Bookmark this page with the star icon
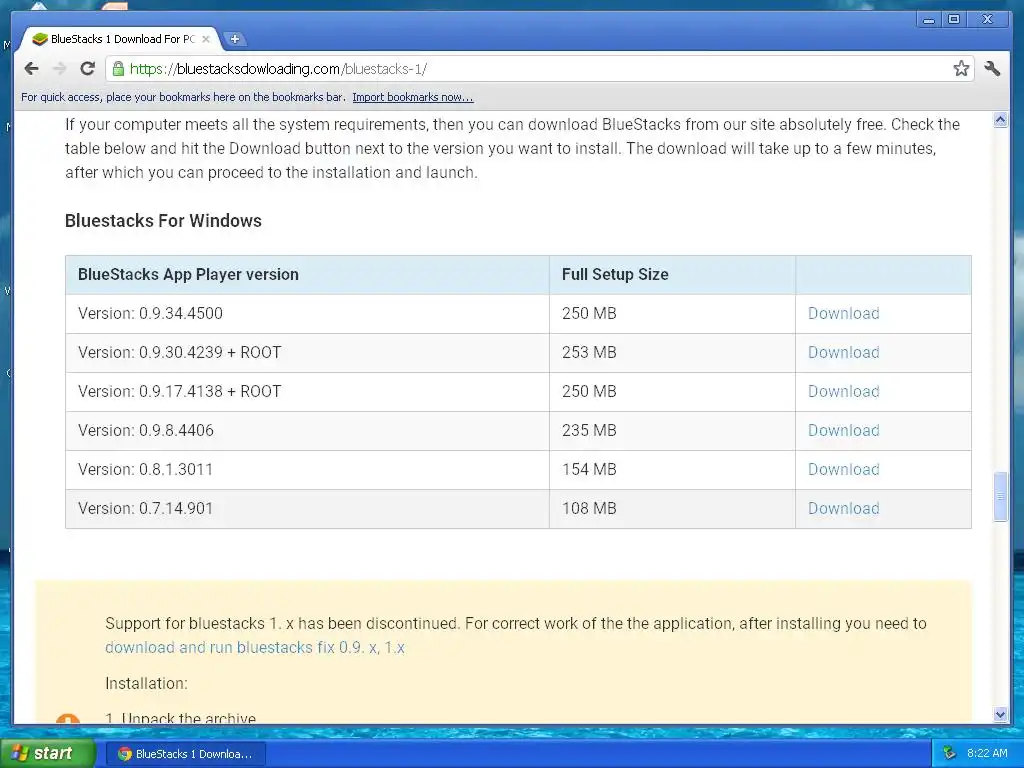The image size is (1024, 768). tap(961, 69)
